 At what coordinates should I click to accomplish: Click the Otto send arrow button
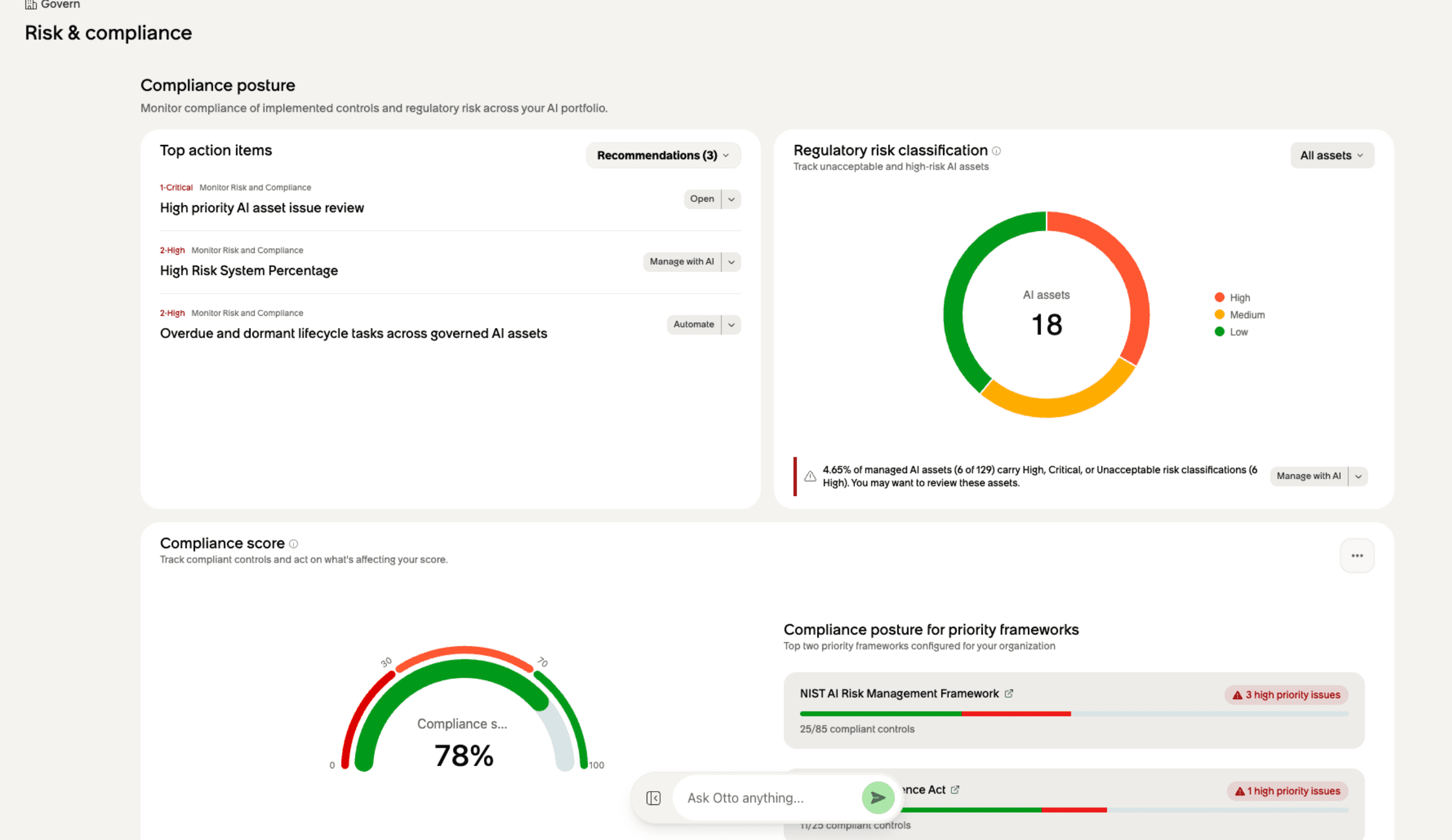pos(878,798)
